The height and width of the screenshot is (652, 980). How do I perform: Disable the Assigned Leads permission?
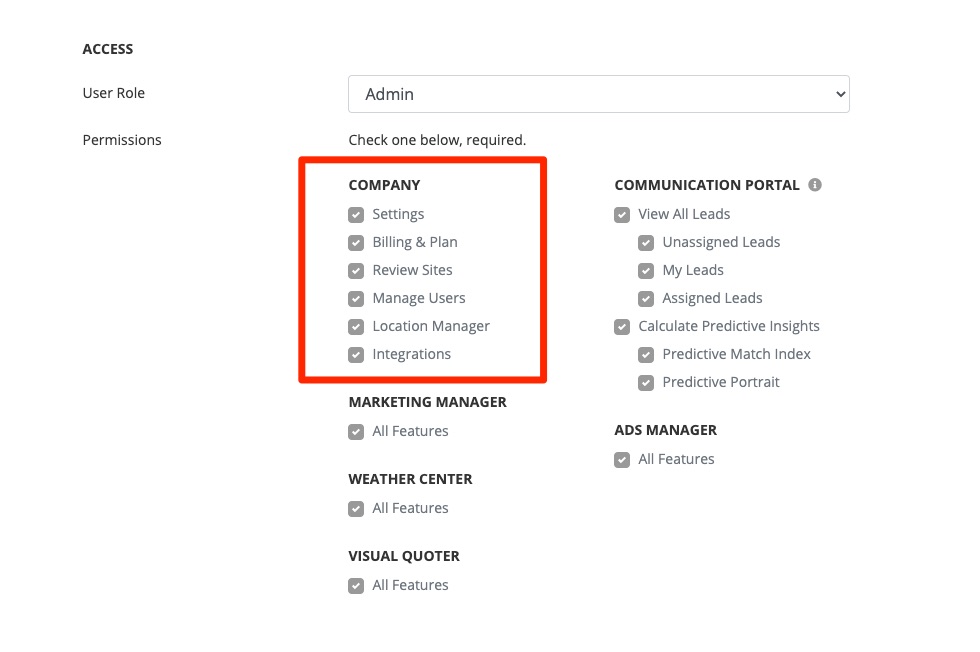click(646, 299)
